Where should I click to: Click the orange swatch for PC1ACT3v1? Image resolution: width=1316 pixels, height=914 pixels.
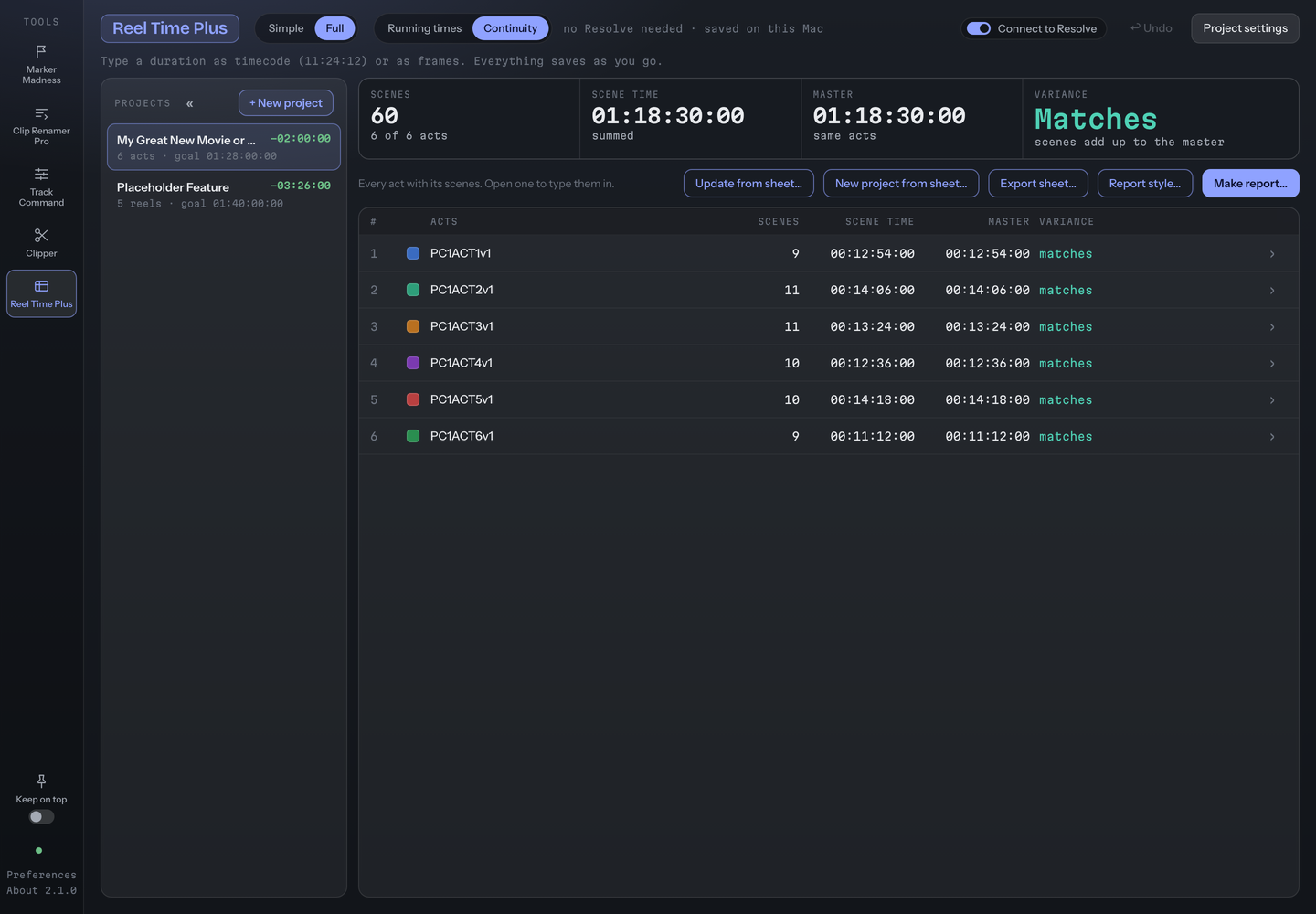tap(413, 326)
